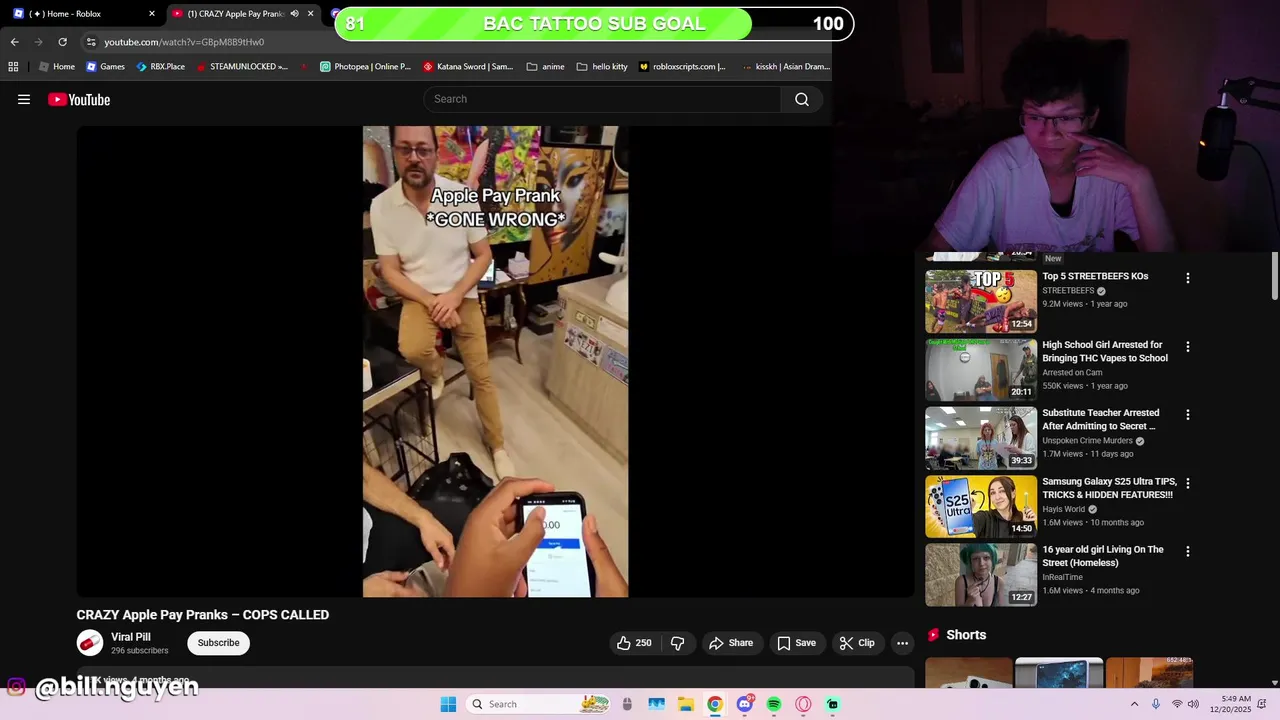Open Discord from the taskbar
The image size is (1280, 720).
coord(744,704)
